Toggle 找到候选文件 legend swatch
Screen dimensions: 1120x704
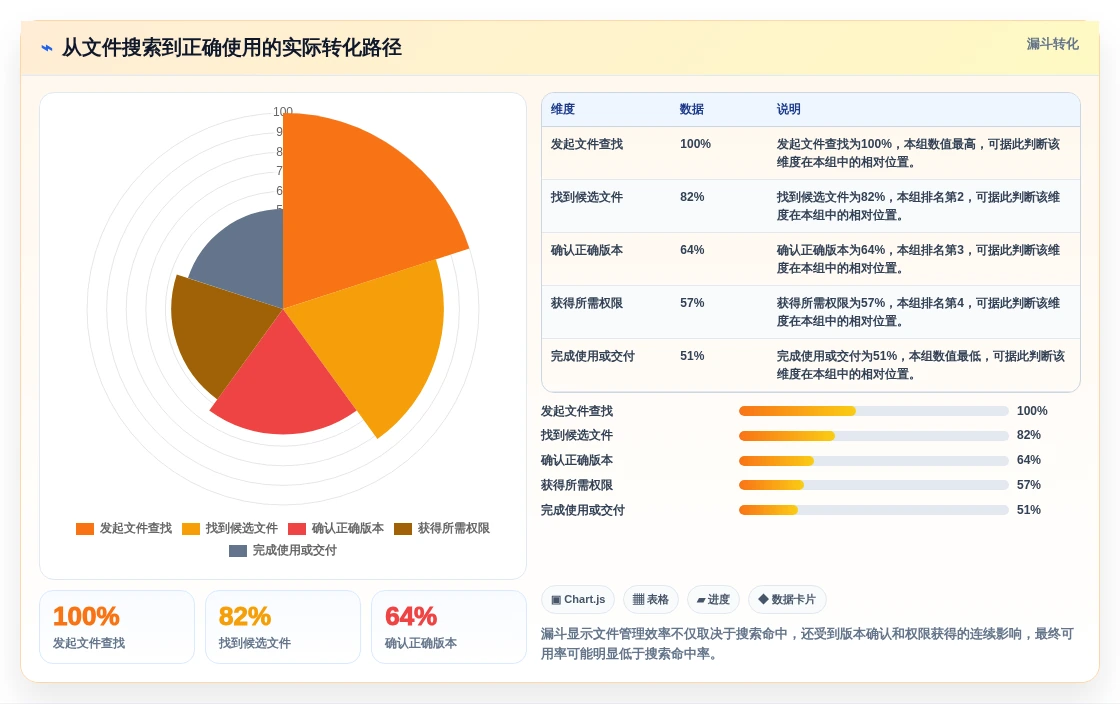click(191, 529)
